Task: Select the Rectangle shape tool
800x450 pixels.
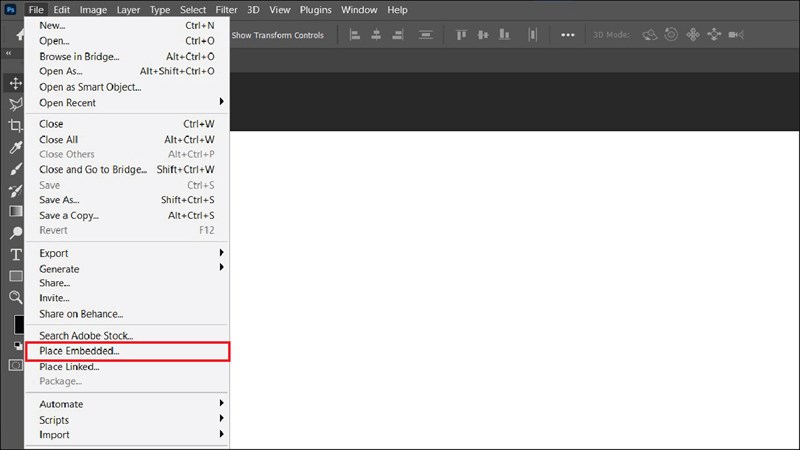Action: tap(15, 276)
